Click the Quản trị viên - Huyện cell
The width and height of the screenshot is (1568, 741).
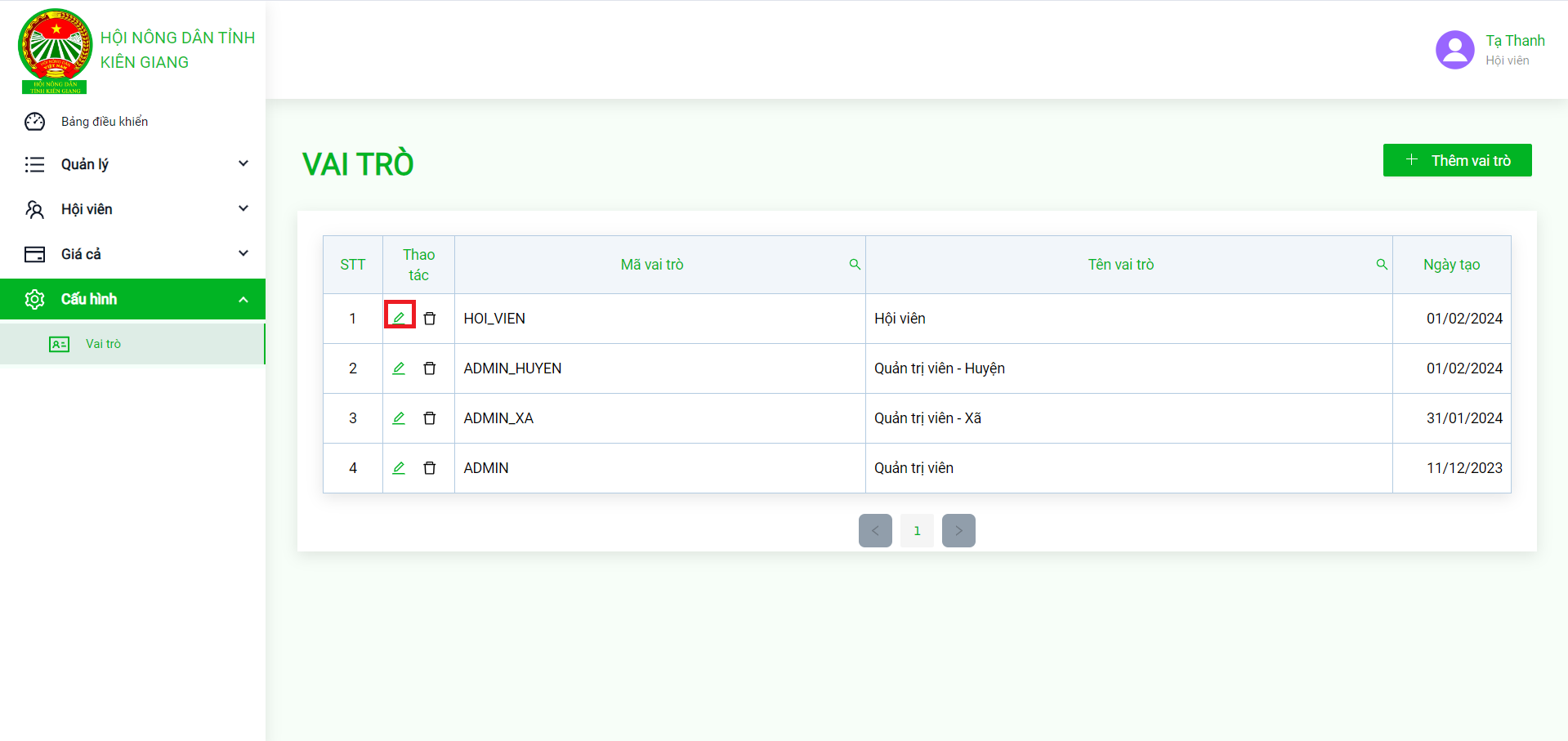click(x=1129, y=368)
